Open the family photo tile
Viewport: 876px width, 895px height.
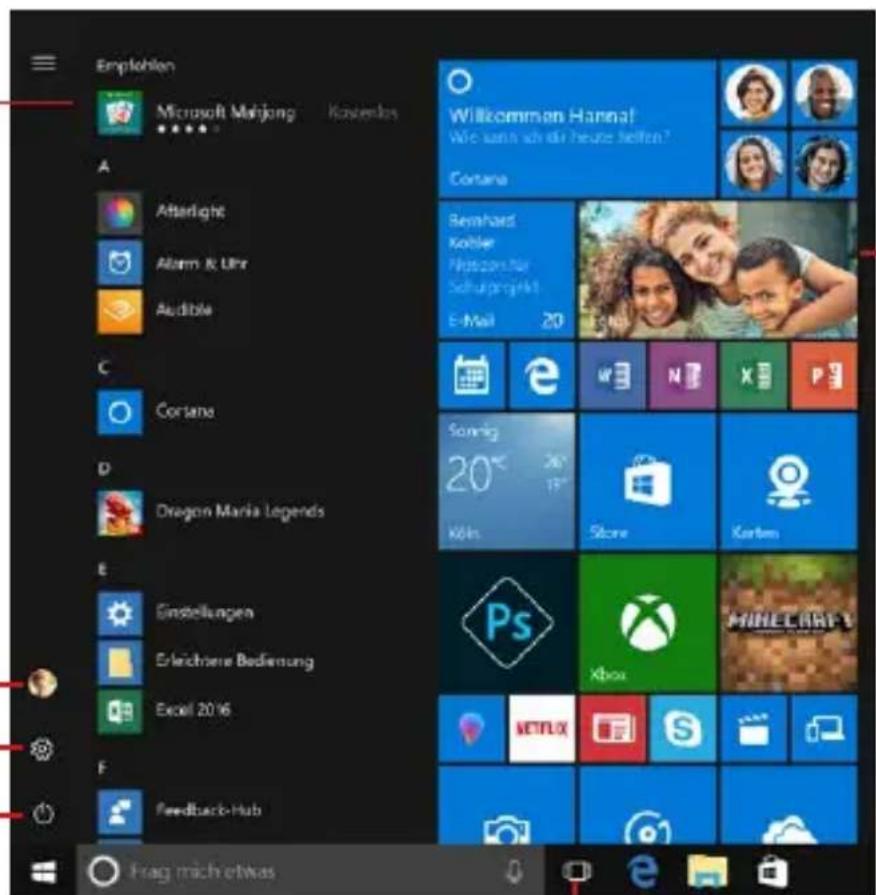tap(717, 270)
